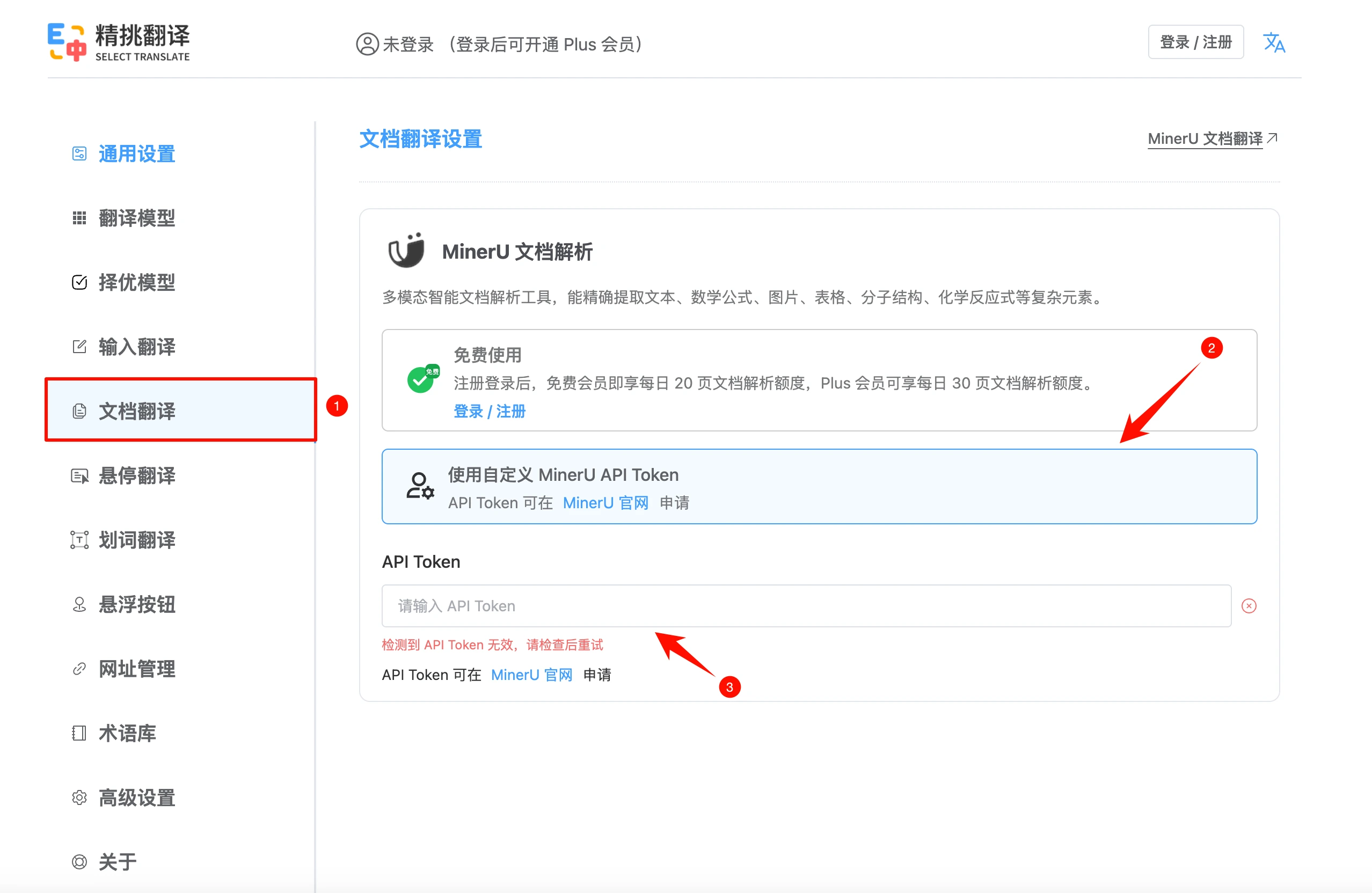Click the 网址管理 link icon

click(79, 669)
